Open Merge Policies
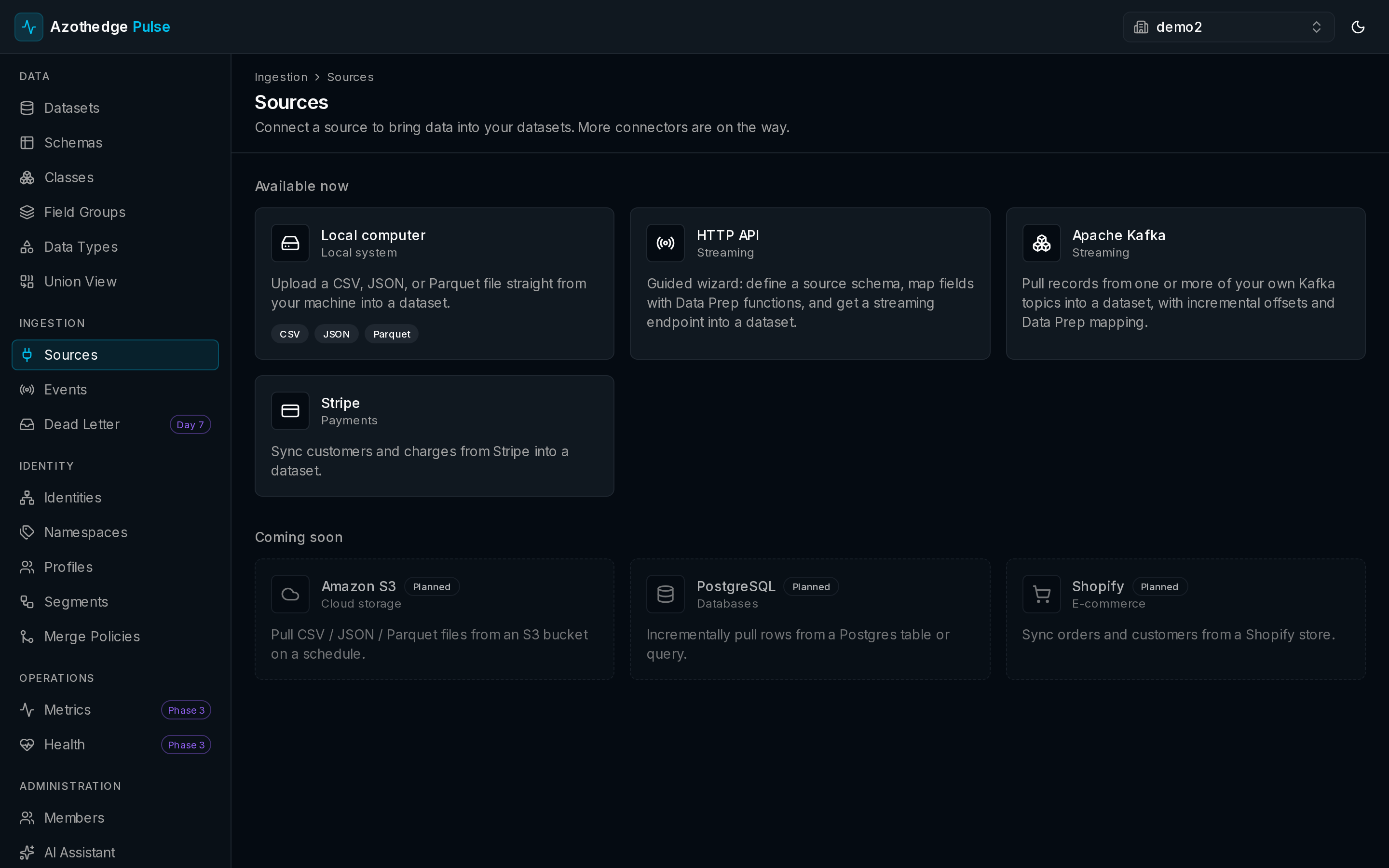1389x868 pixels. coord(115,637)
